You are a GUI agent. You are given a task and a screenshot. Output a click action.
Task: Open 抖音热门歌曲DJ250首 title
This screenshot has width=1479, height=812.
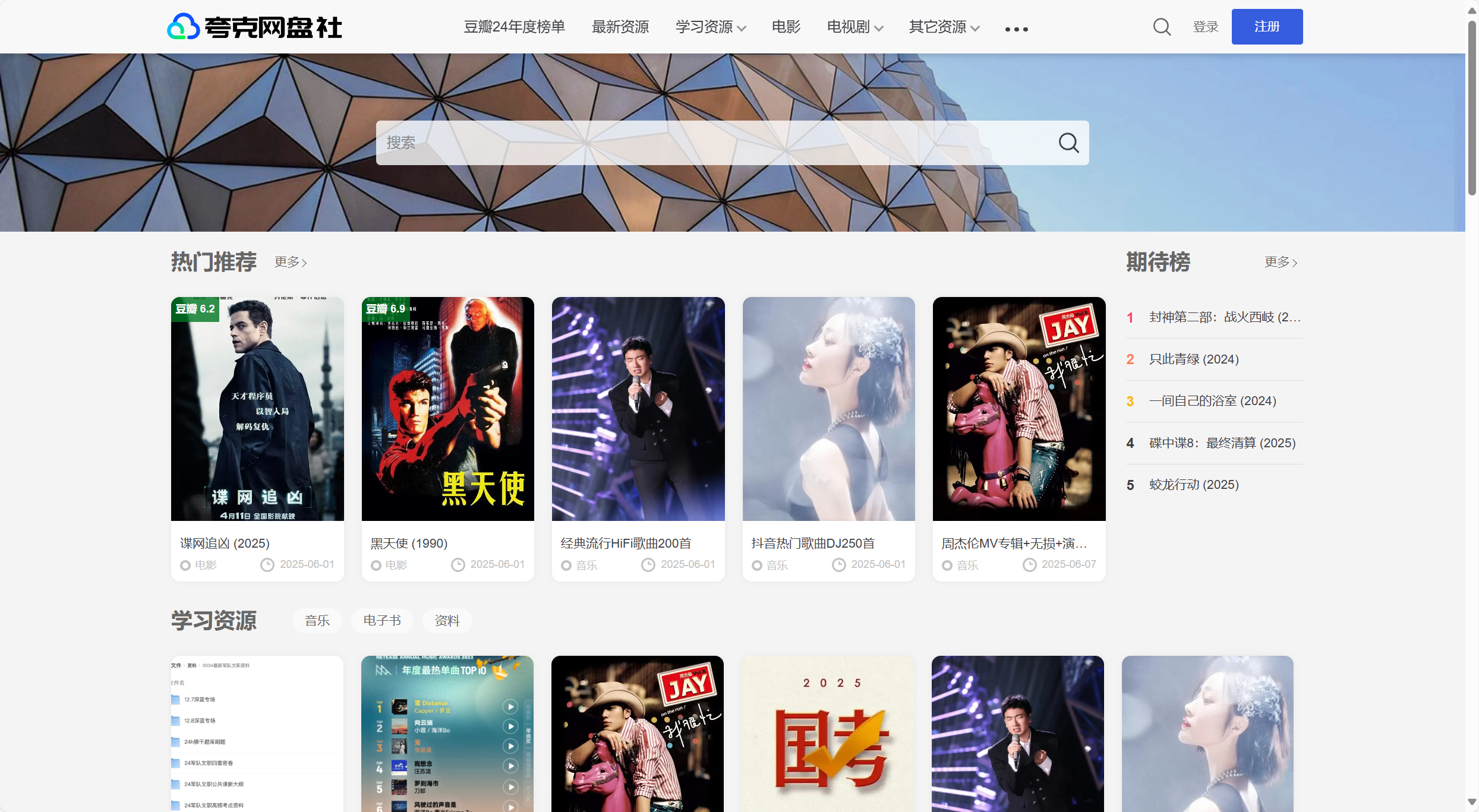point(813,544)
